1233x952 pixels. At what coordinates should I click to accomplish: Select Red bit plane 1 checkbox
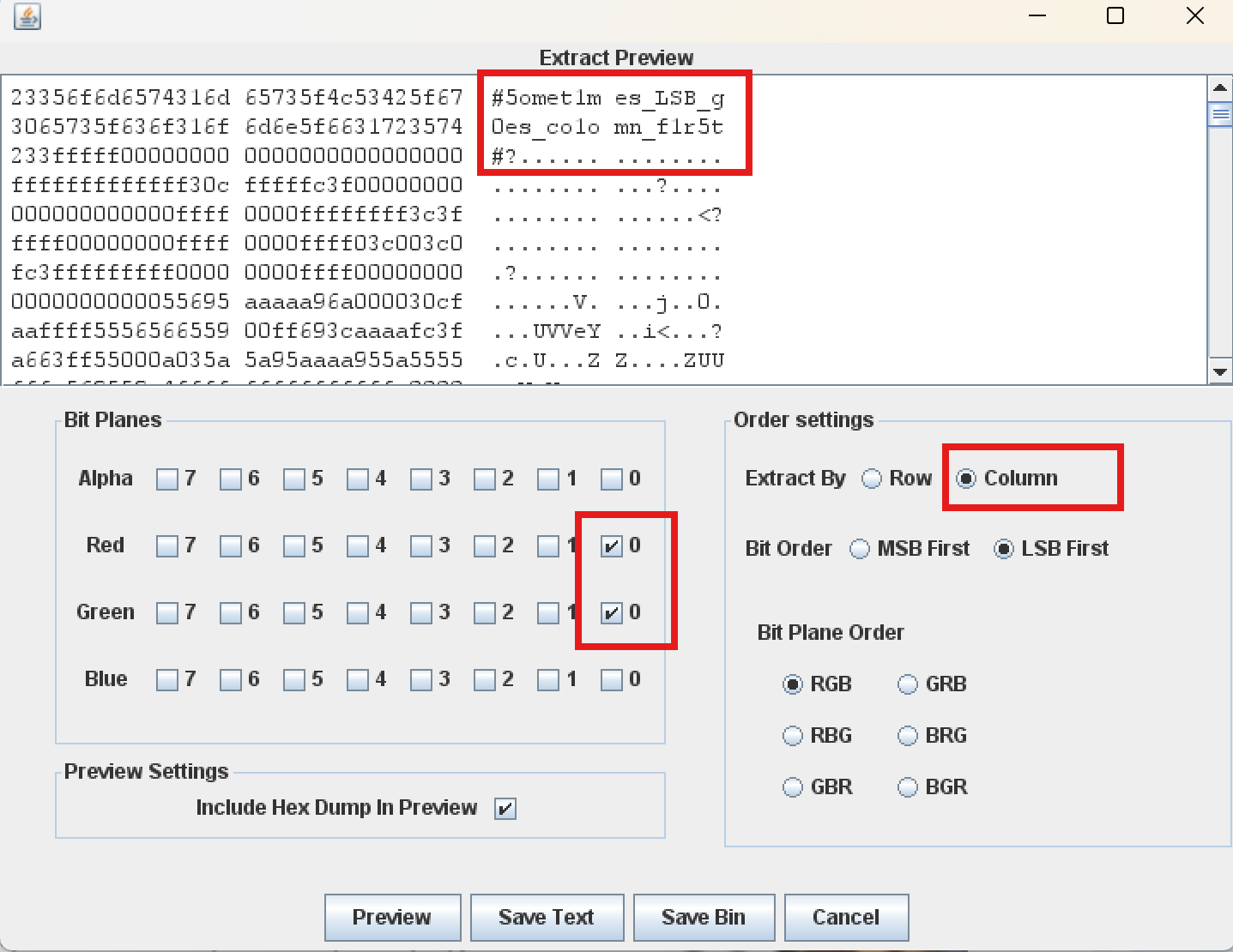[x=548, y=545]
